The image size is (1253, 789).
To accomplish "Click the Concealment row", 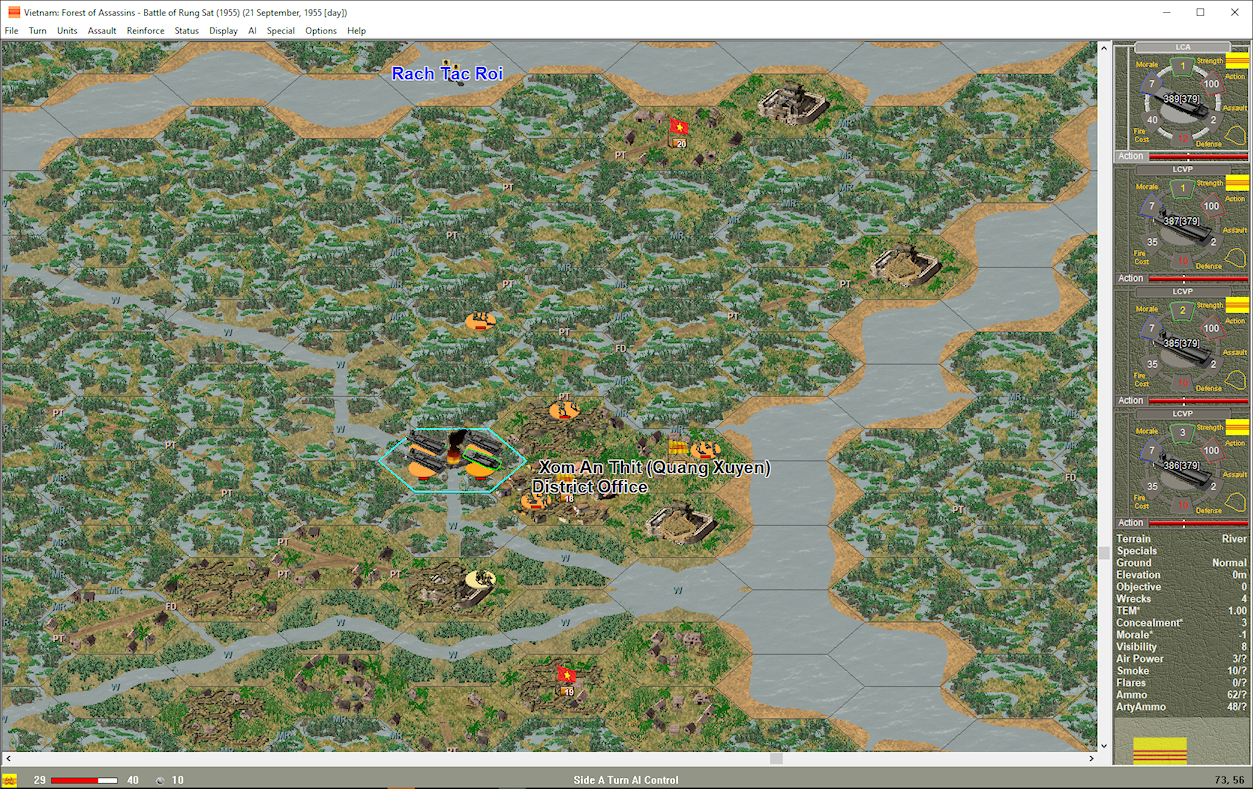I will point(1182,623).
